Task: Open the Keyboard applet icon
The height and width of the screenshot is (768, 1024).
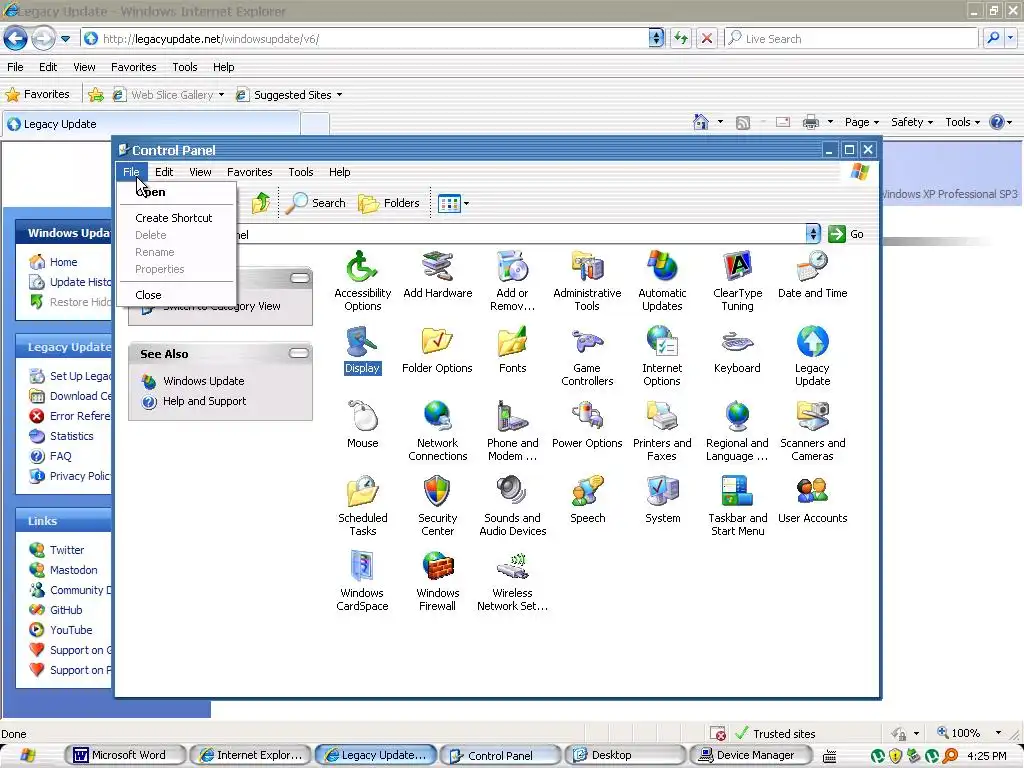Action: (x=737, y=350)
